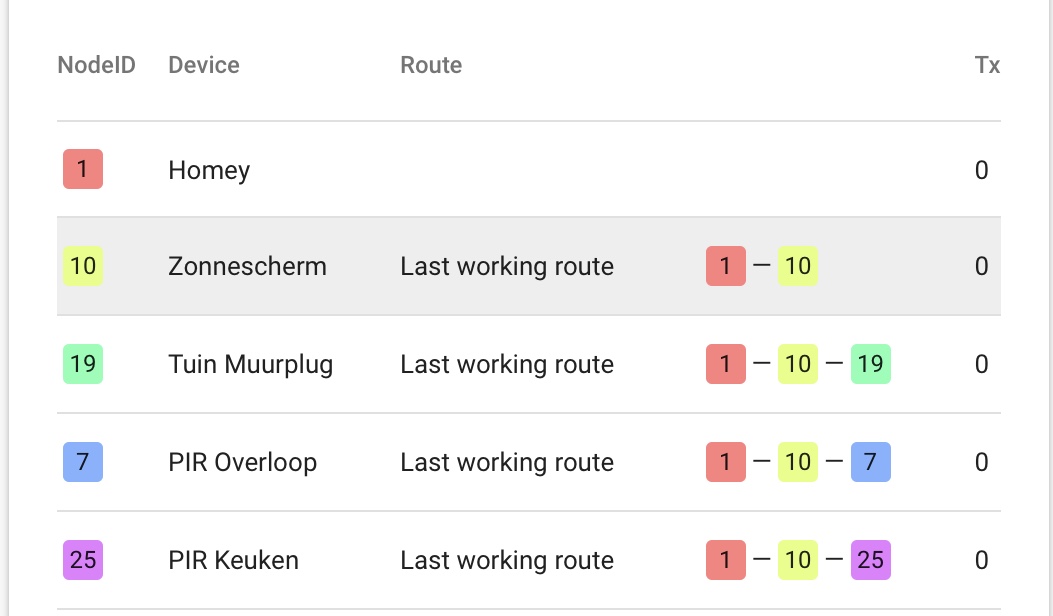Sort by the NodeID column header
Image resolution: width=1053 pixels, height=616 pixels.
pos(96,65)
